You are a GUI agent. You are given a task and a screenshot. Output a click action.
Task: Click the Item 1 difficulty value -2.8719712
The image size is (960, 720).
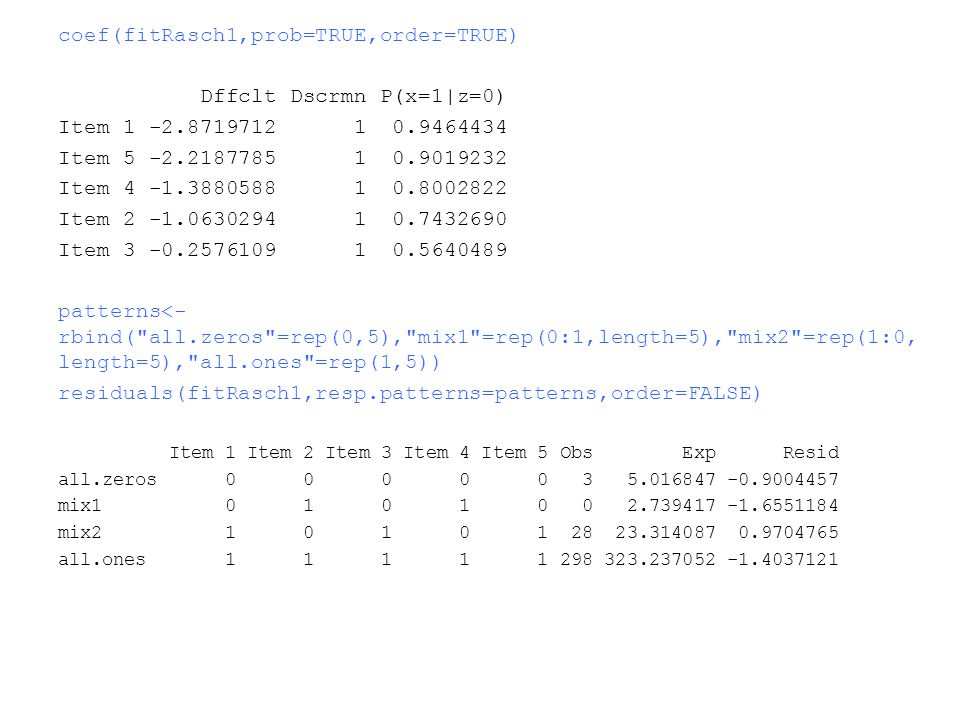212,127
